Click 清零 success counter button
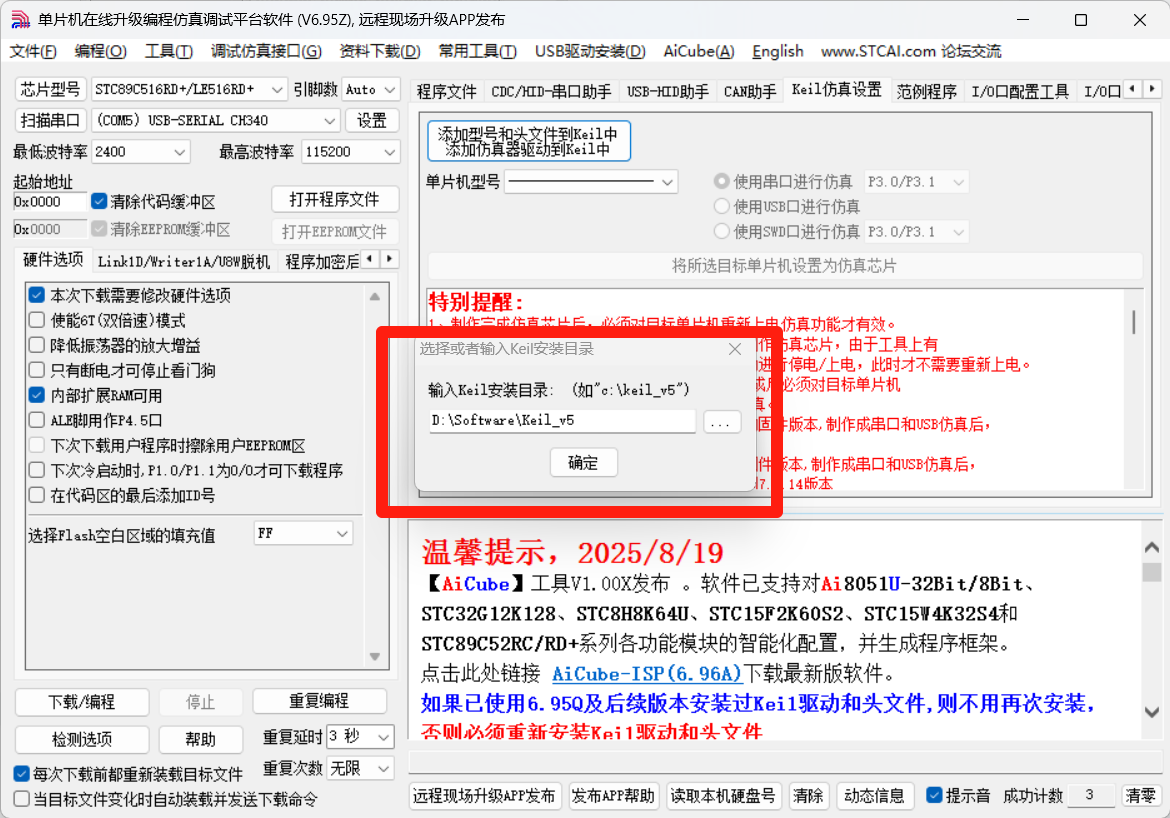 click(1141, 796)
